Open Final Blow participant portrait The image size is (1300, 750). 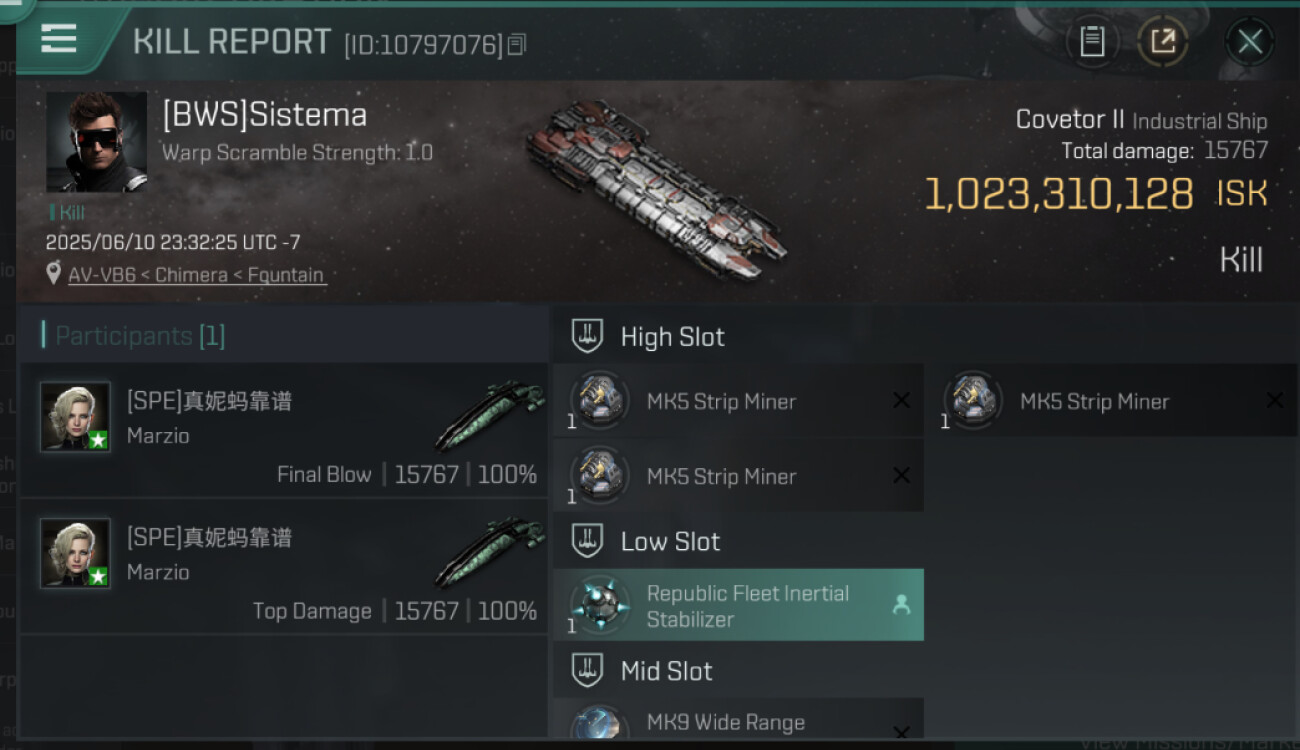pos(75,416)
